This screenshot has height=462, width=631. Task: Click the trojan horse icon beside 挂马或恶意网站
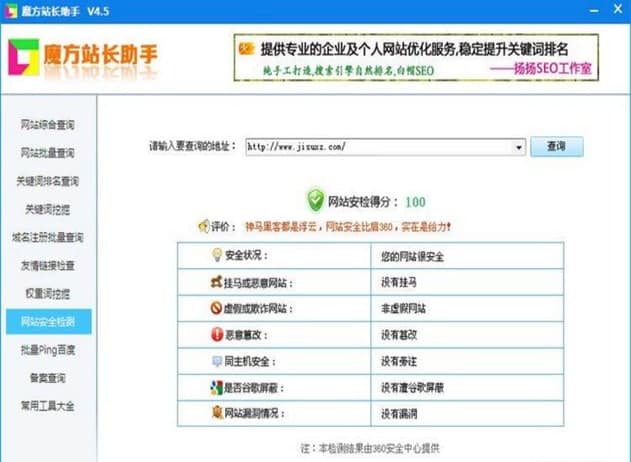coord(215,283)
